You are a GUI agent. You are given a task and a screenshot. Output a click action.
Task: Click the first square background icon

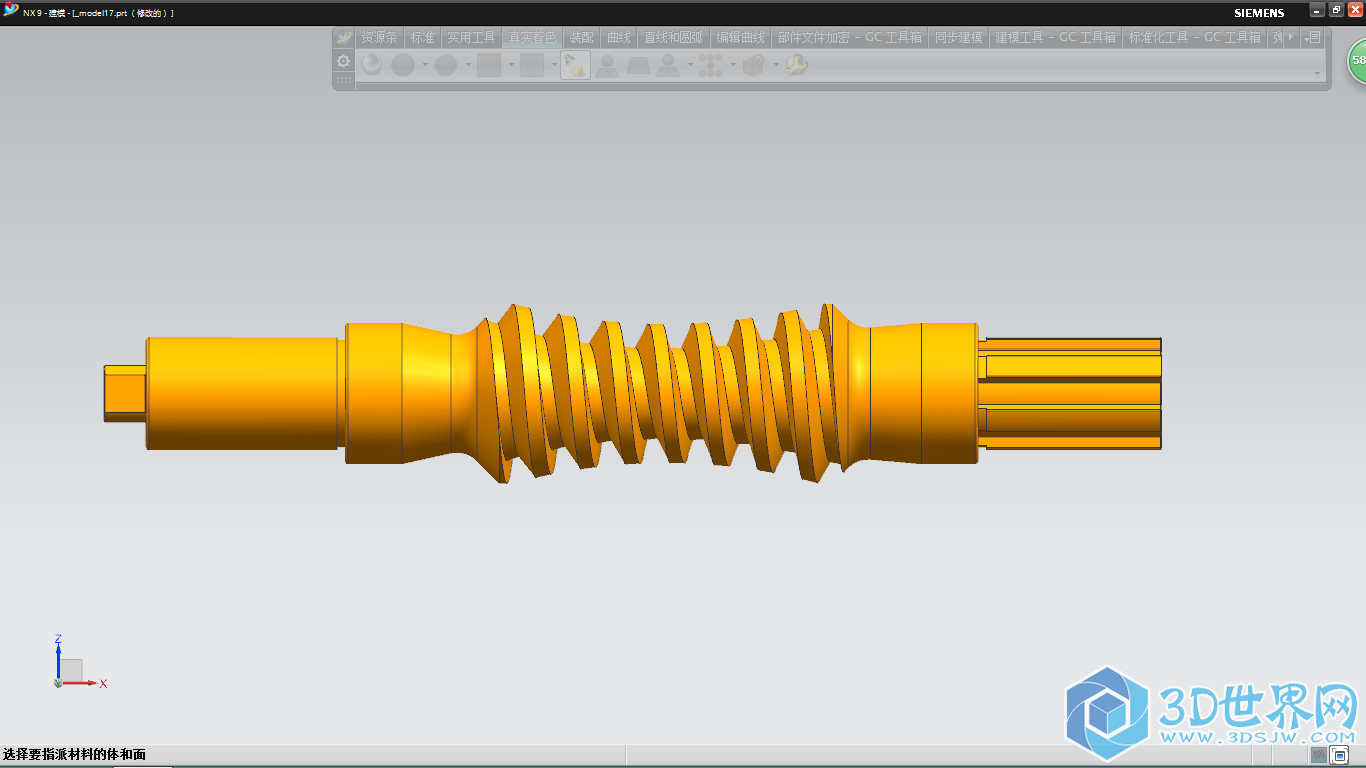[x=489, y=65]
